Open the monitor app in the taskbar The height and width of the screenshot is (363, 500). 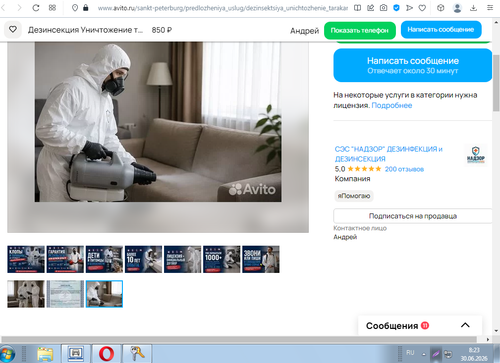(x=76, y=354)
